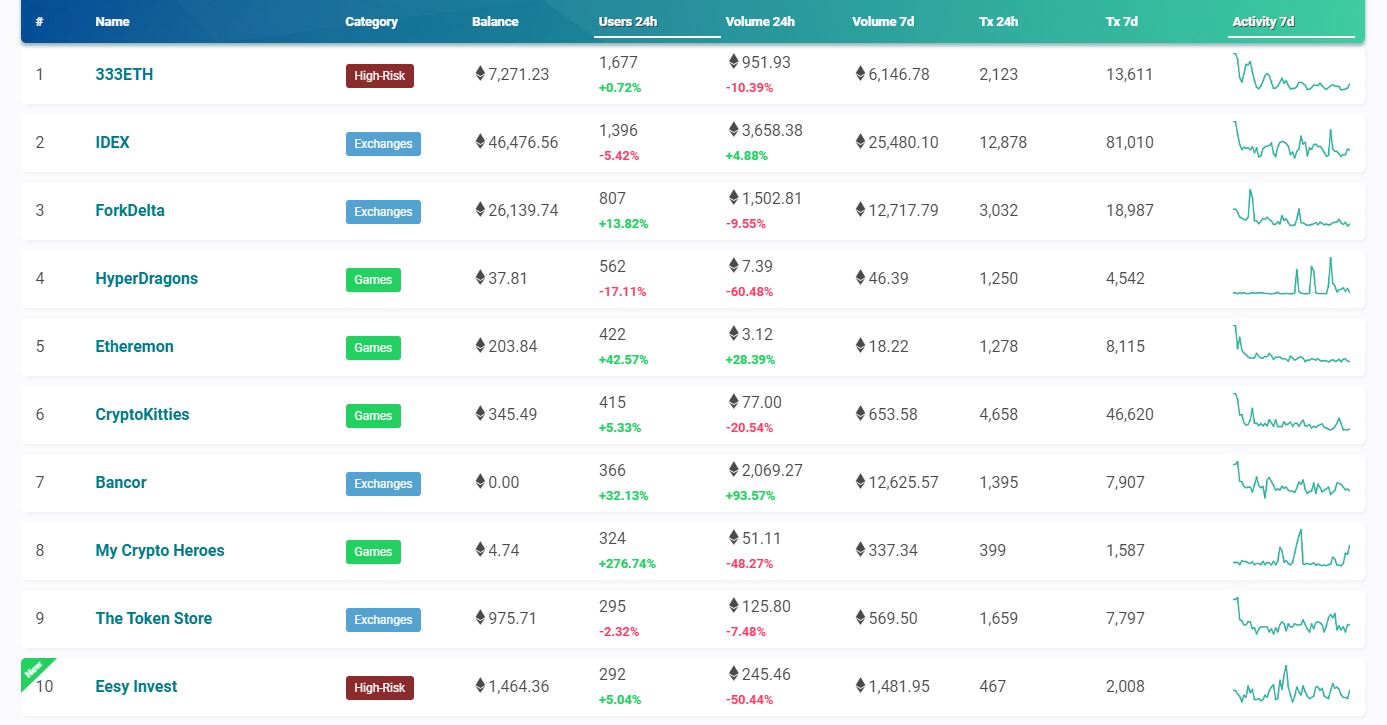Select the balance value 7,271.23
This screenshot has width=1387, height=725.
pyautogui.click(x=519, y=75)
